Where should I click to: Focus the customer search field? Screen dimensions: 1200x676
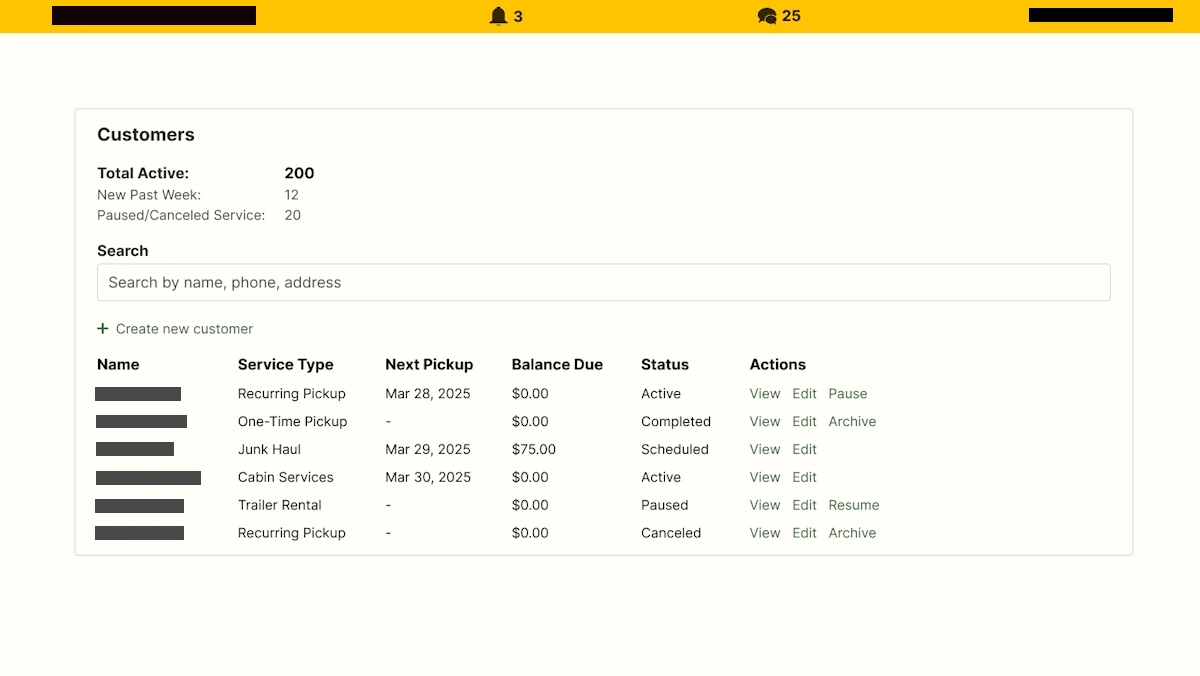(604, 282)
